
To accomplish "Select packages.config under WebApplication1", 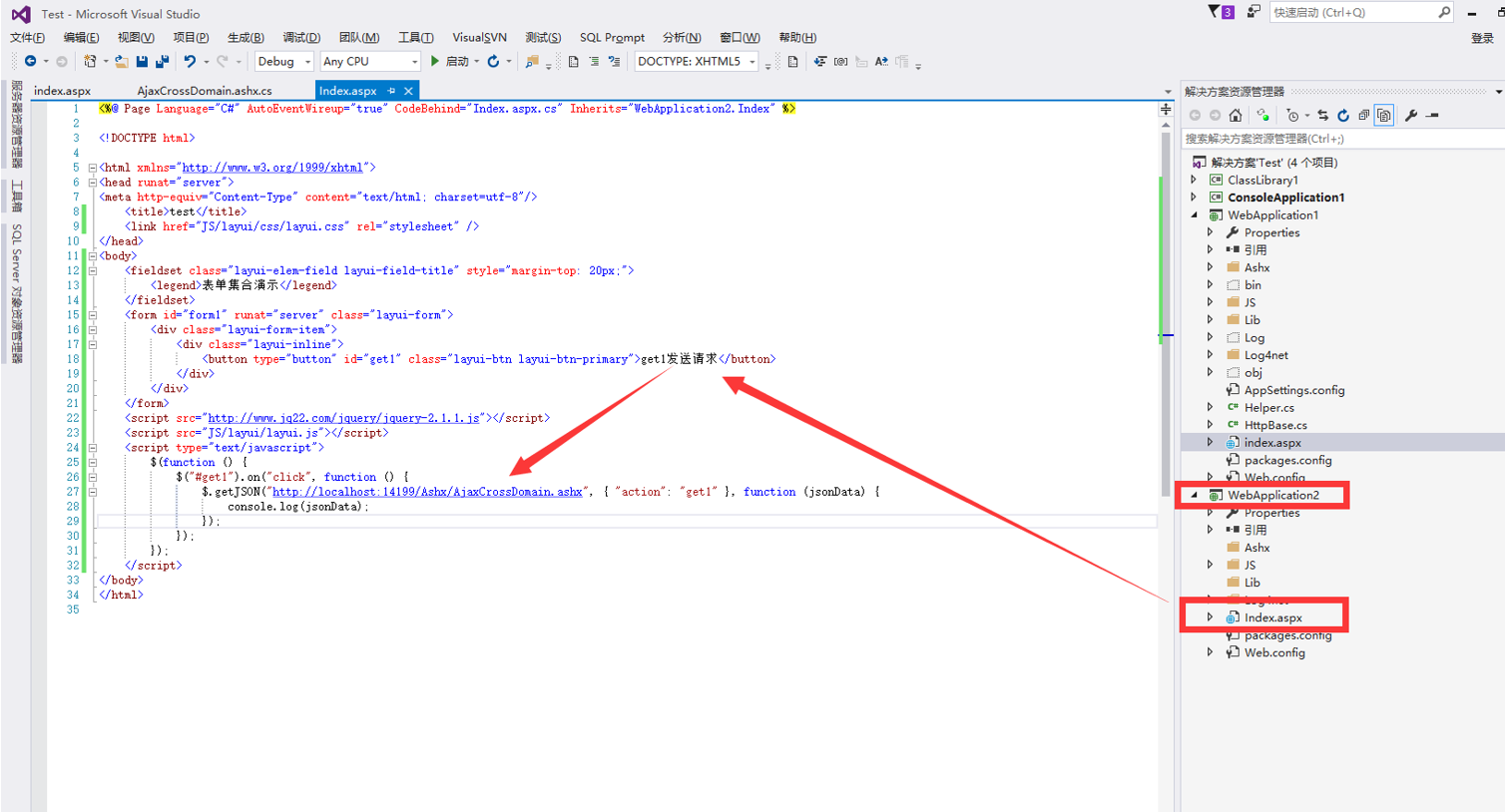I will coord(1287,460).
